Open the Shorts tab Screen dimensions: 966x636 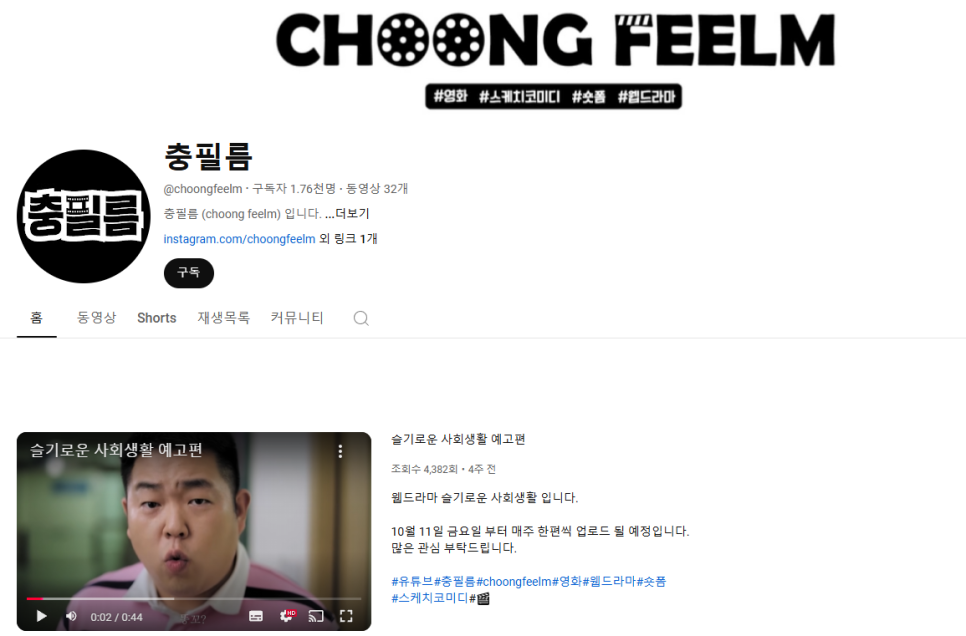(x=156, y=318)
